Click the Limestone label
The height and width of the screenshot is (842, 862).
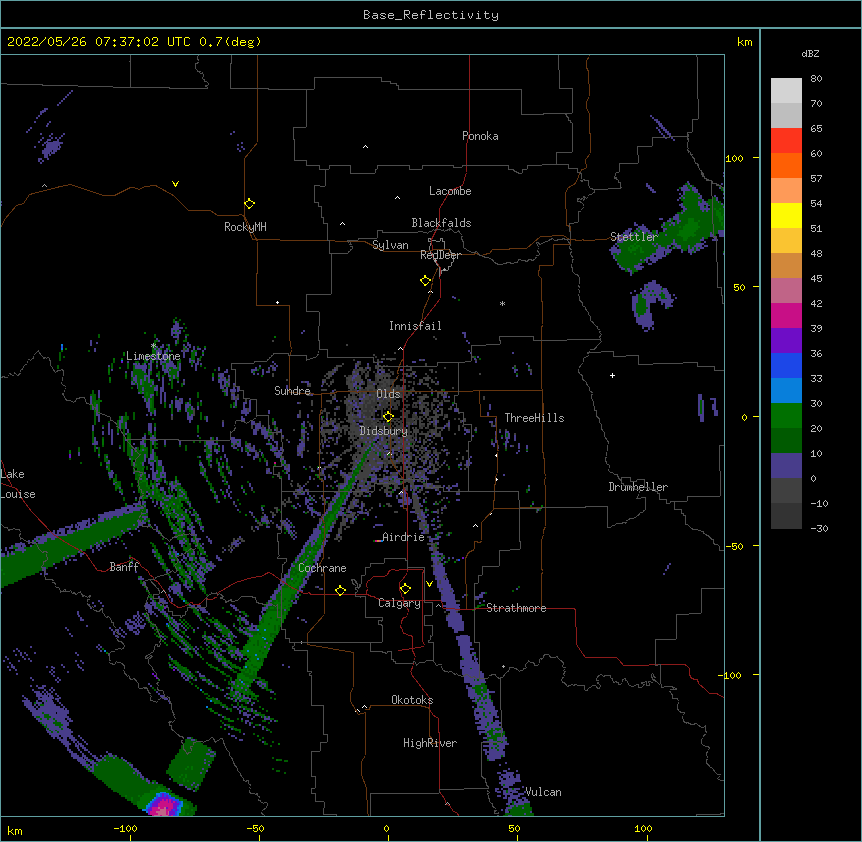click(153, 356)
